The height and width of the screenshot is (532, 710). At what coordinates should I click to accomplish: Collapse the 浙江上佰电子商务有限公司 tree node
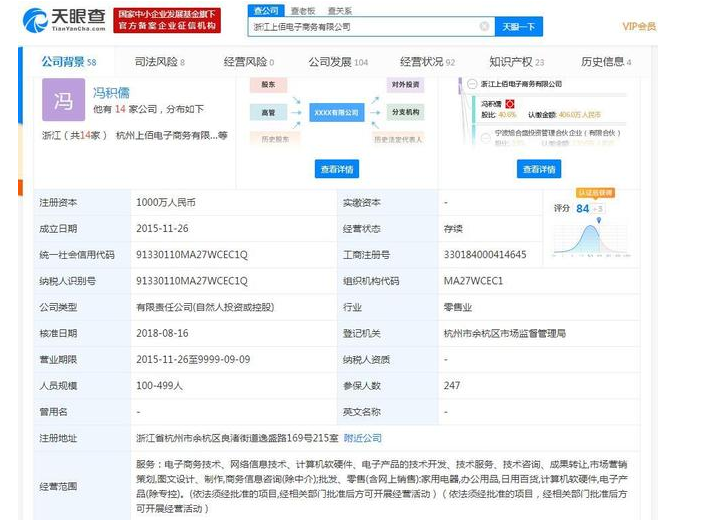point(472,84)
